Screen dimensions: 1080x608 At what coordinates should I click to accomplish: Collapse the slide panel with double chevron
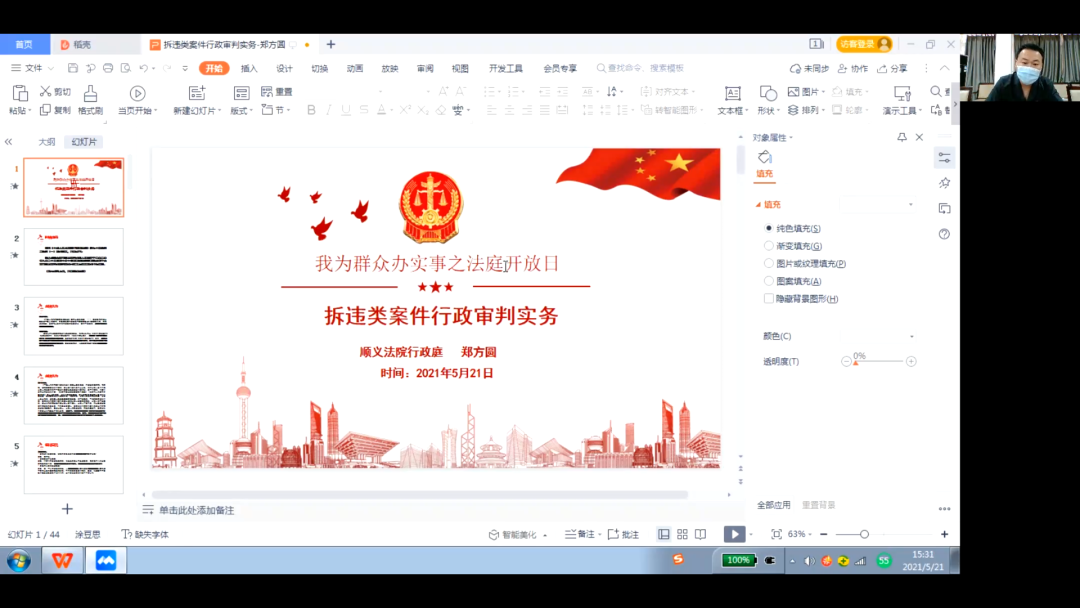click(x=8, y=142)
